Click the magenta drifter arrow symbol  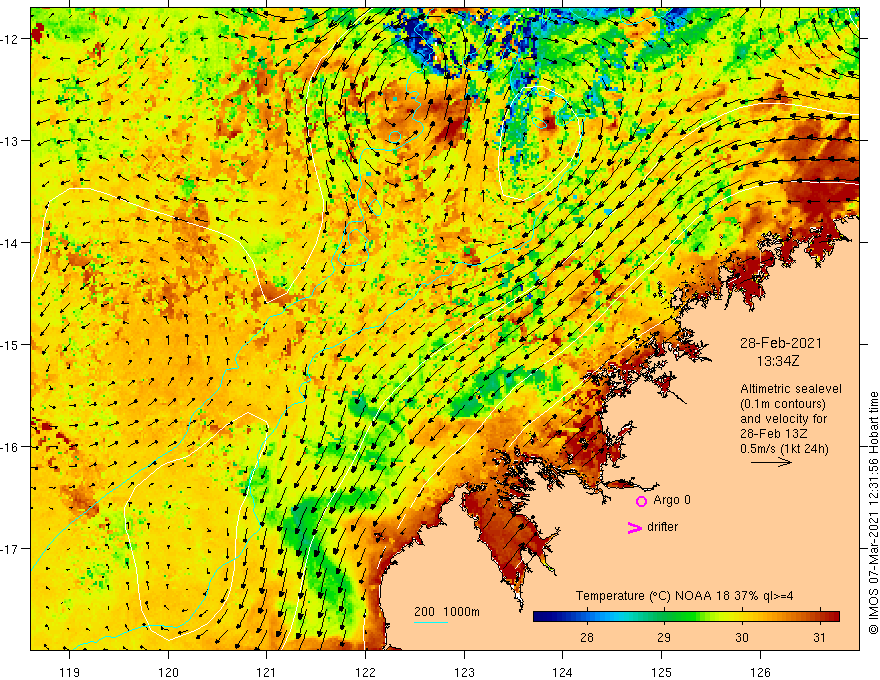tap(635, 527)
